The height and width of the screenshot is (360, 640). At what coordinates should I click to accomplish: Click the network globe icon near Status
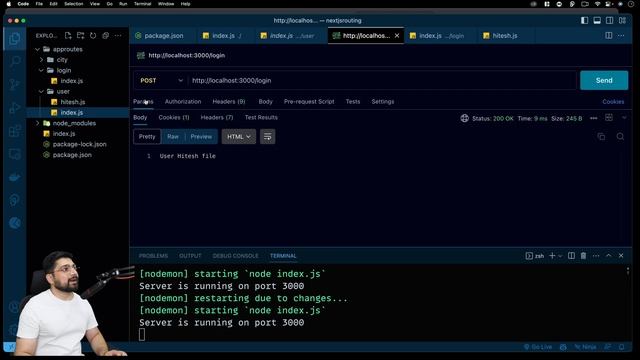464,118
